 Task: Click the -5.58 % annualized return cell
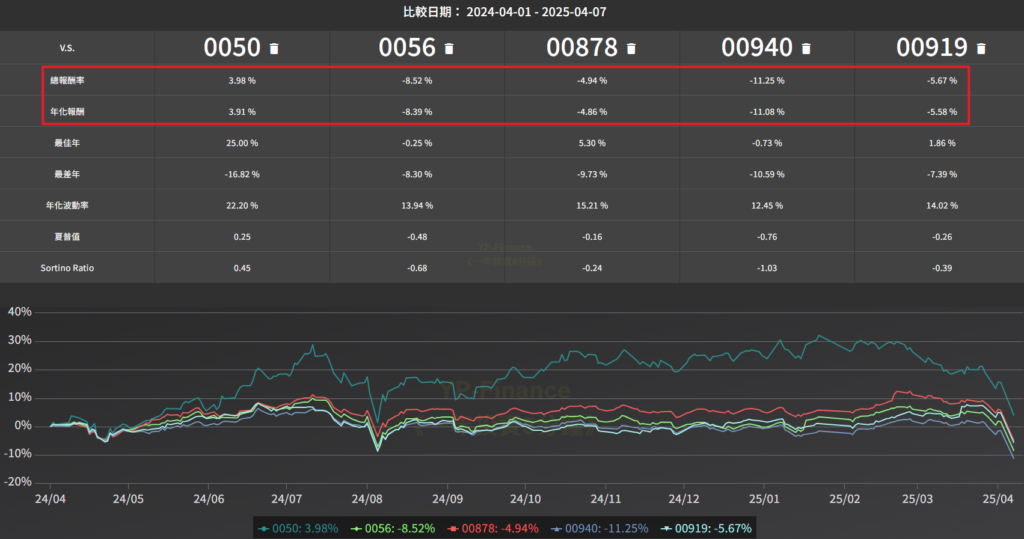coord(942,112)
